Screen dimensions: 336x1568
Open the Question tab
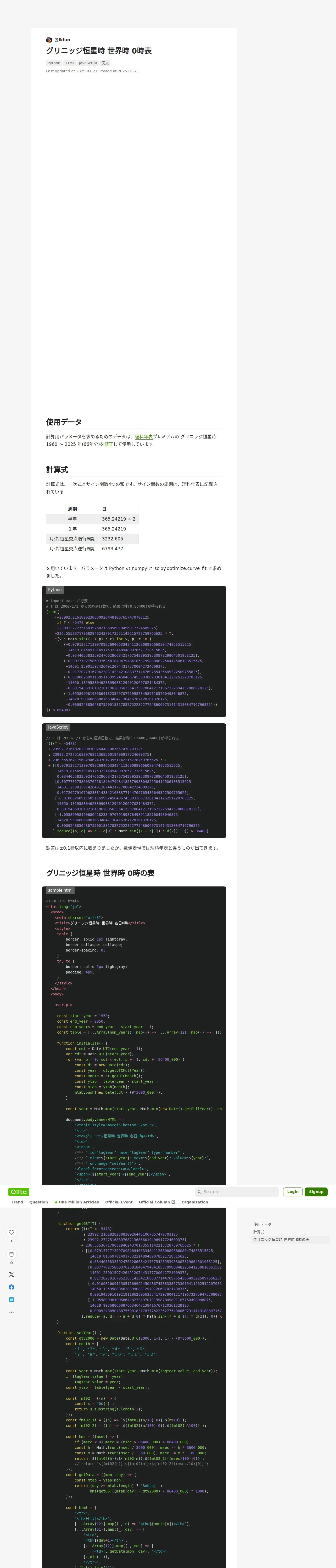(38, 1202)
